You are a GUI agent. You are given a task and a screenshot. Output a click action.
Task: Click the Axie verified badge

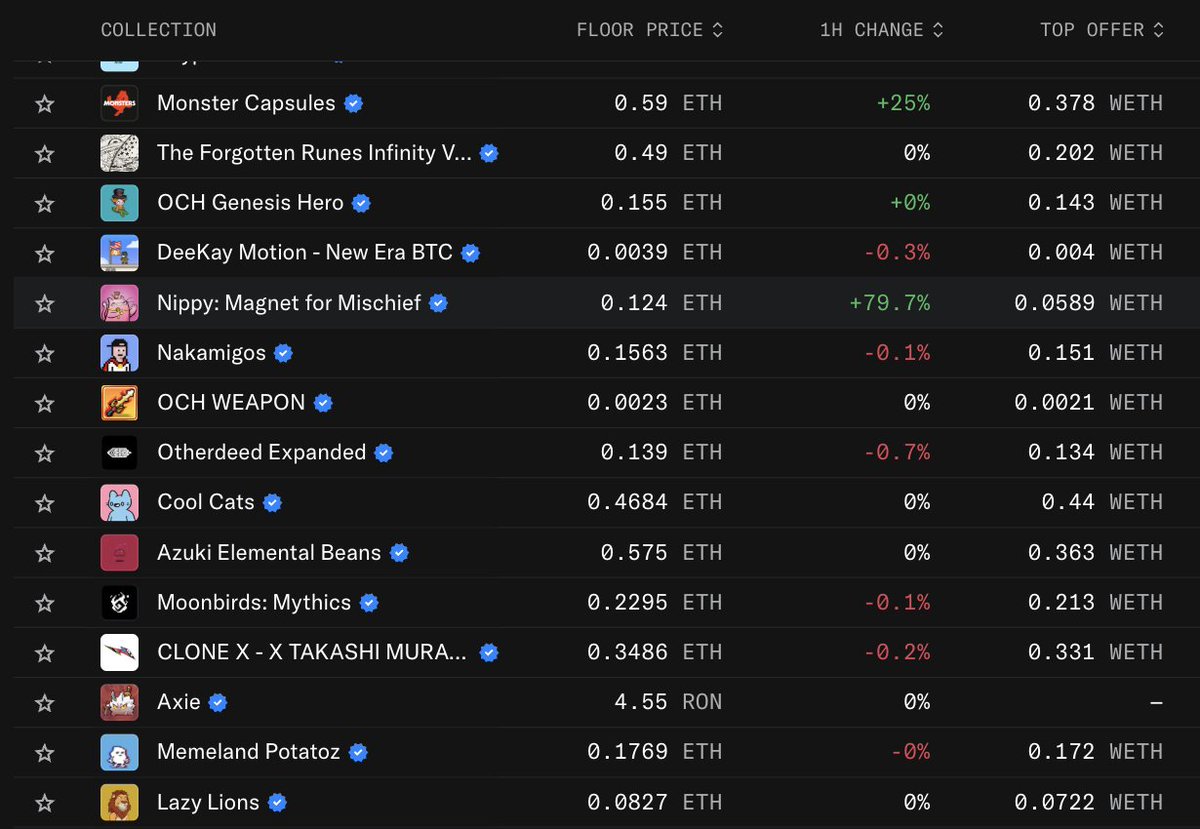click(x=218, y=703)
